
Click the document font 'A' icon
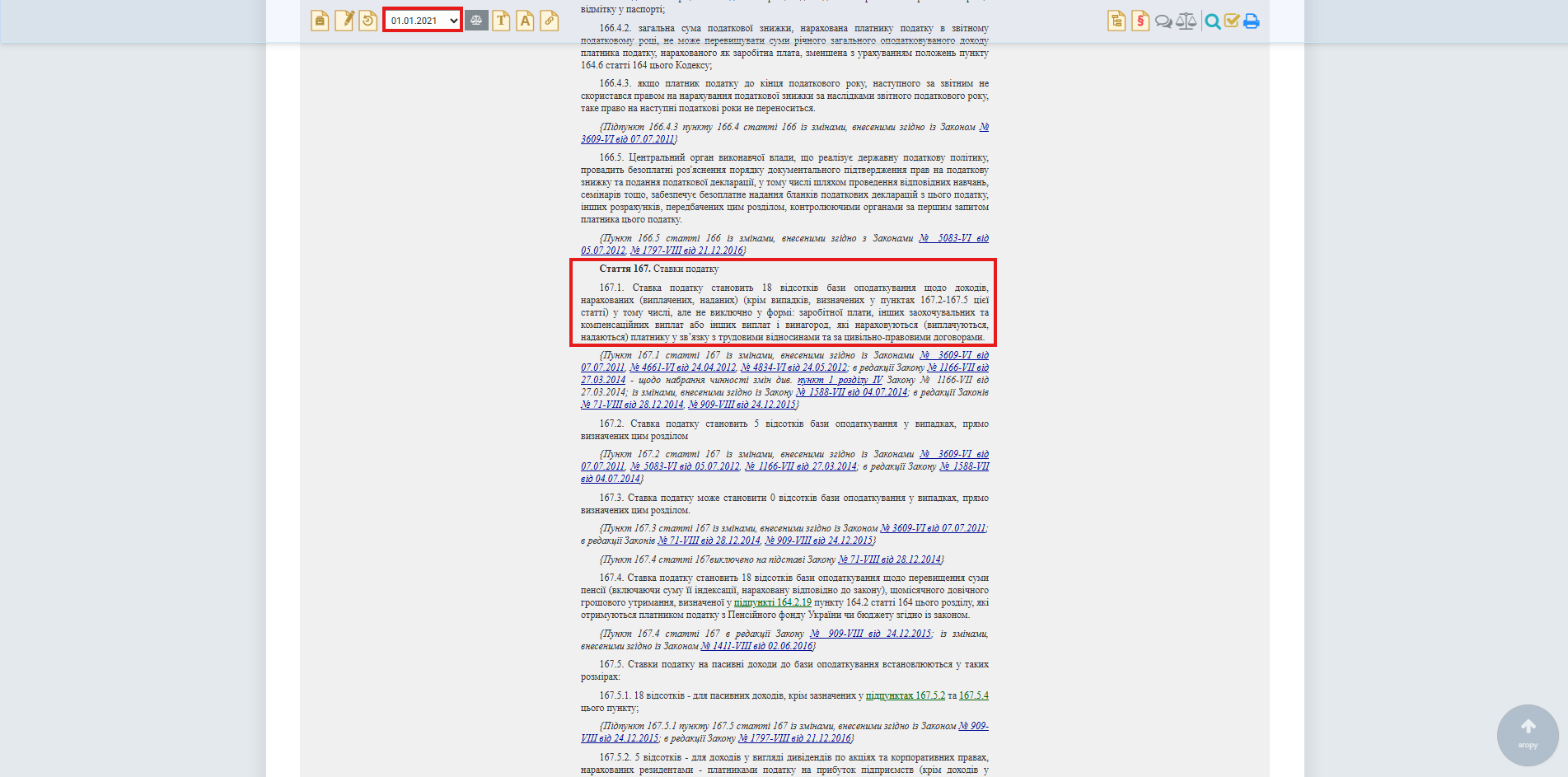pos(525,21)
